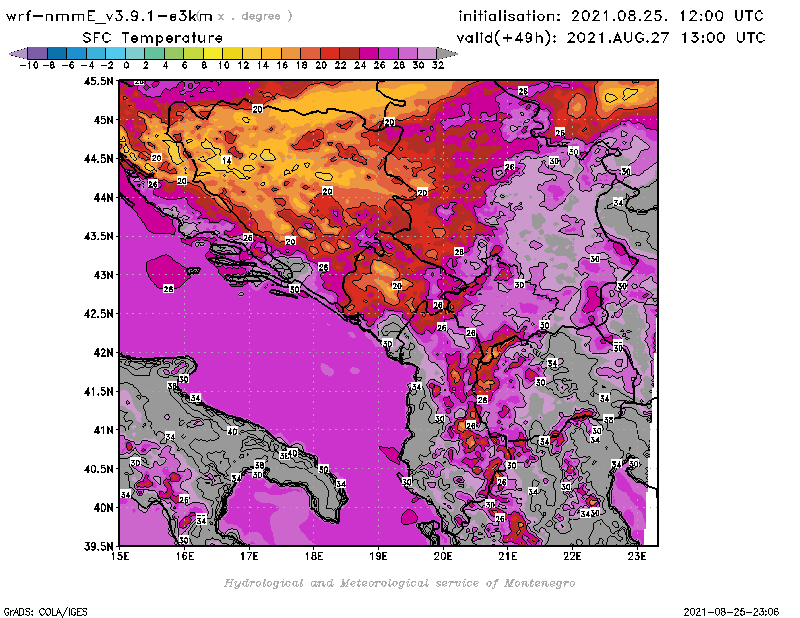The width and height of the screenshot is (800, 618).
Task: Click the yellow-green swatch between 6 and 8
Action: coord(193,53)
